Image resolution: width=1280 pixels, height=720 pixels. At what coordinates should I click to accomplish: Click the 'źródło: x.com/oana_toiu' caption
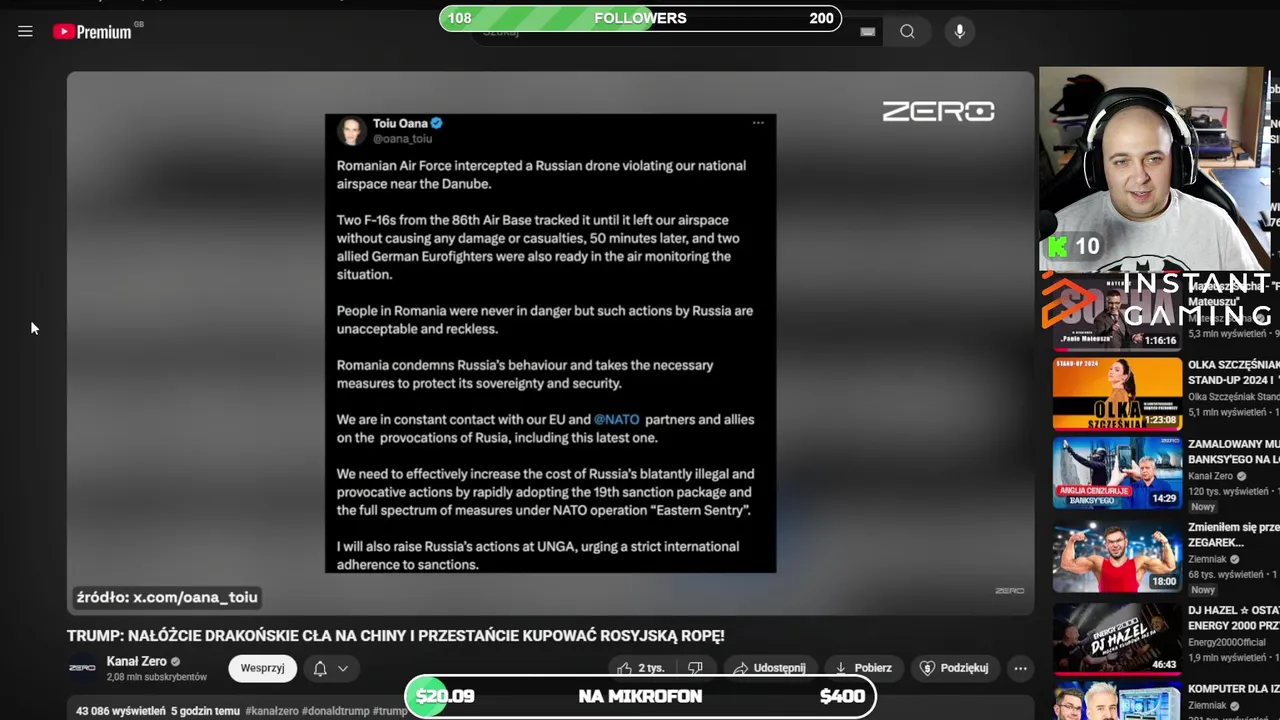coord(167,597)
